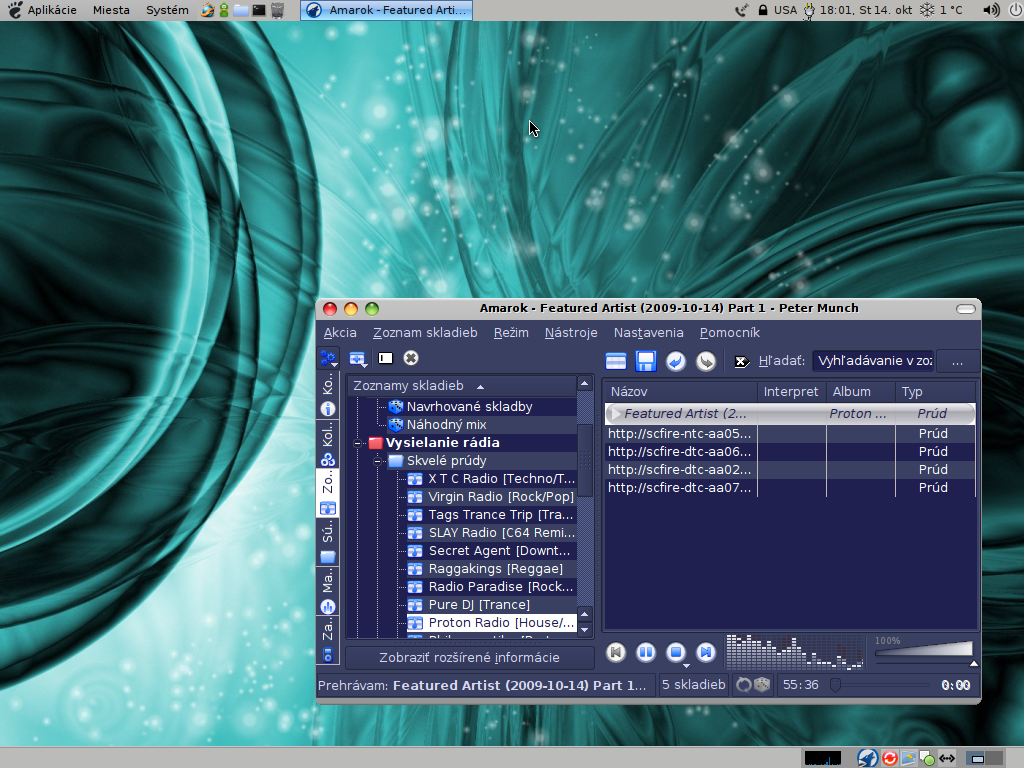The width and height of the screenshot is (1024, 768).
Task: Select the http://scfire-dtc-aa06... playlist row
Action: (x=790, y=451)
